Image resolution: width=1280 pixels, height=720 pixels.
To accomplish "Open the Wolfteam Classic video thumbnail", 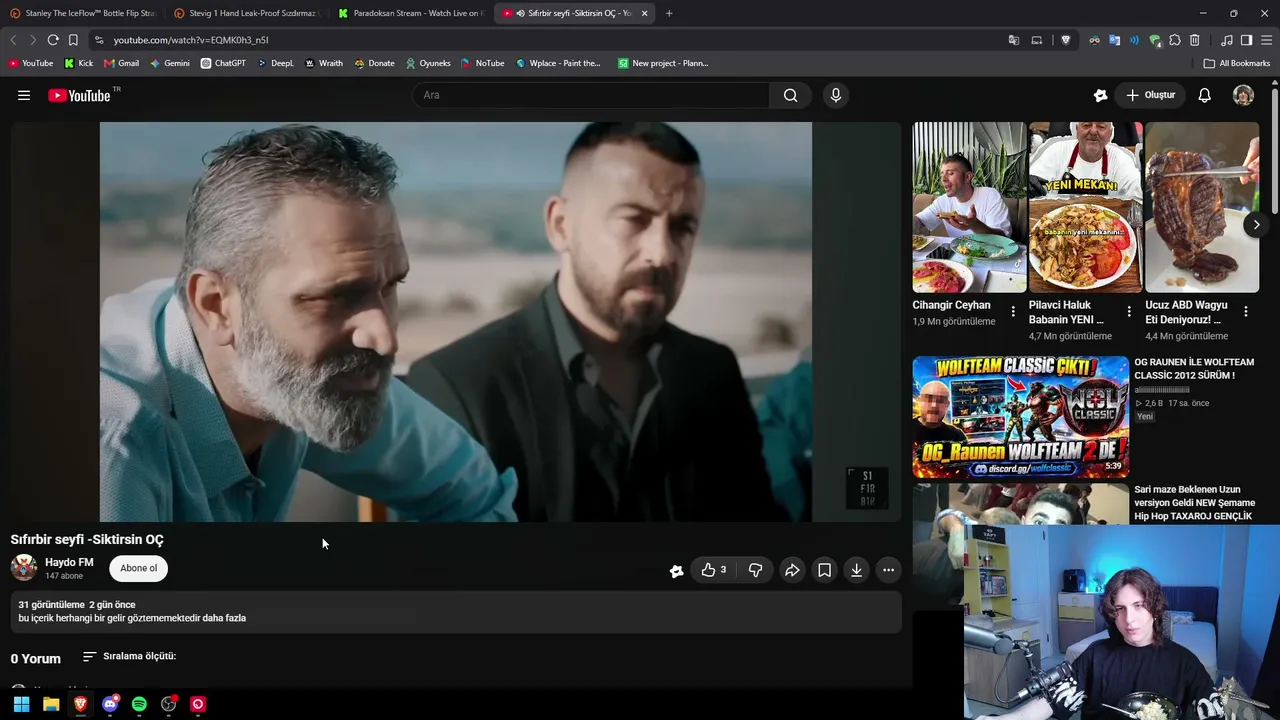I will (1020, 417).
